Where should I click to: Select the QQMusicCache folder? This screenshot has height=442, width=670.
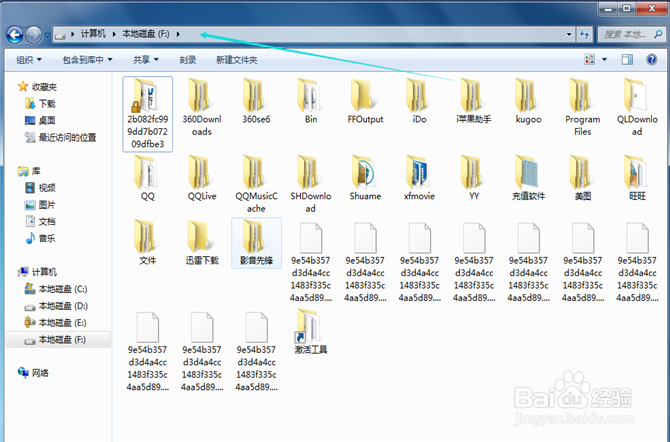(x=256, y=184)
